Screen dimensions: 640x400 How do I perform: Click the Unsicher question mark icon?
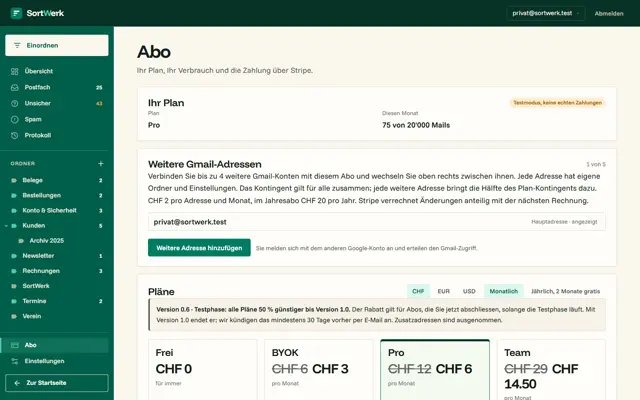pyautogui.click(x=15, y=103)
